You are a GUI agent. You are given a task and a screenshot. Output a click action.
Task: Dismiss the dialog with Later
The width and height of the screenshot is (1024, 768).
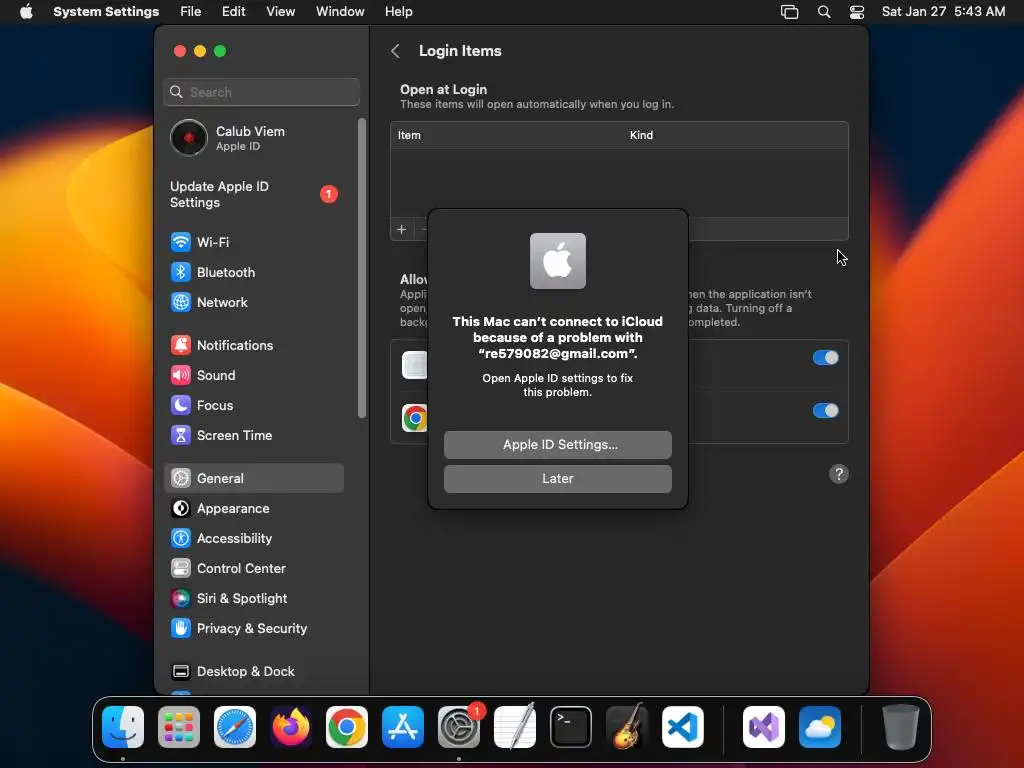(x=557, y=479)
